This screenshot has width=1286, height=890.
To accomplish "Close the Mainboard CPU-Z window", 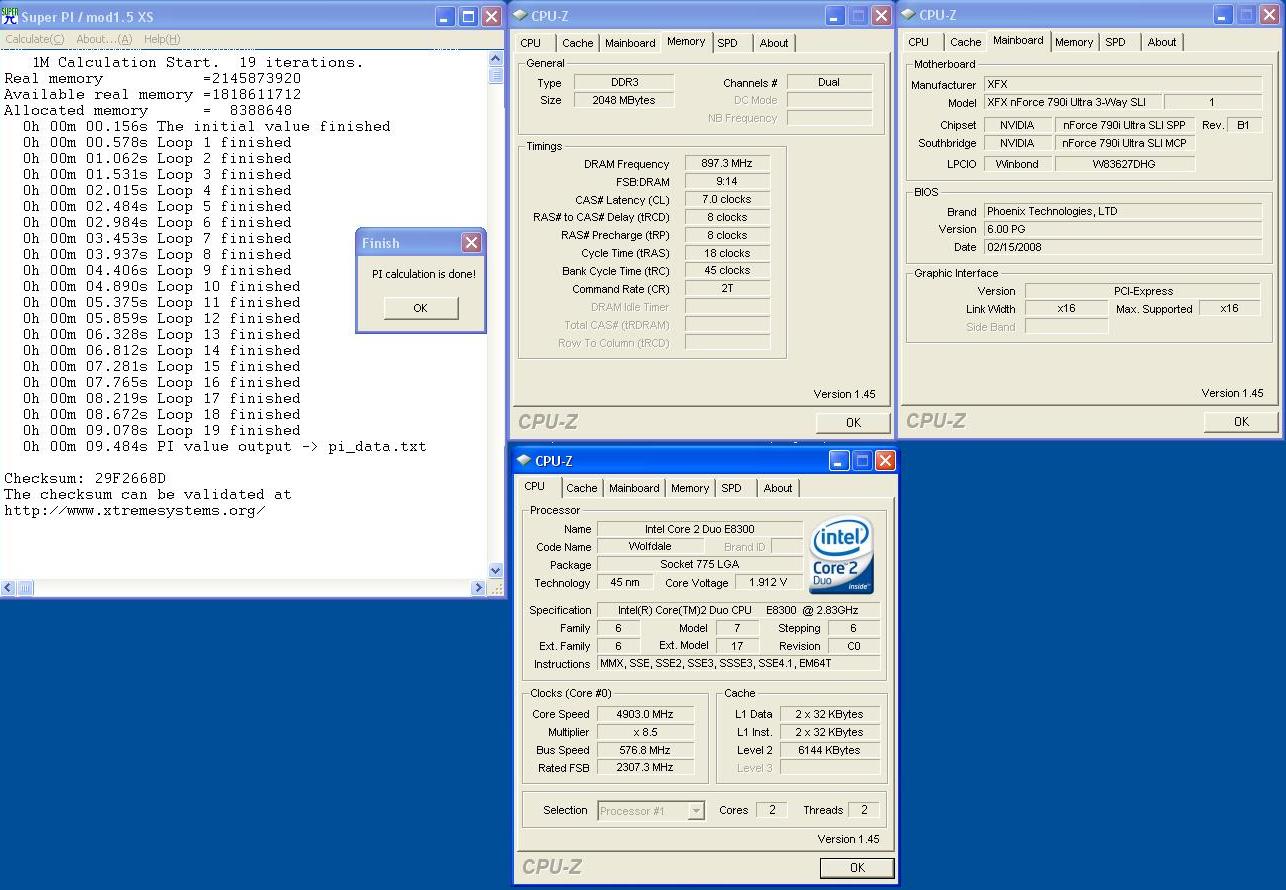I will tap(1269, 15).
